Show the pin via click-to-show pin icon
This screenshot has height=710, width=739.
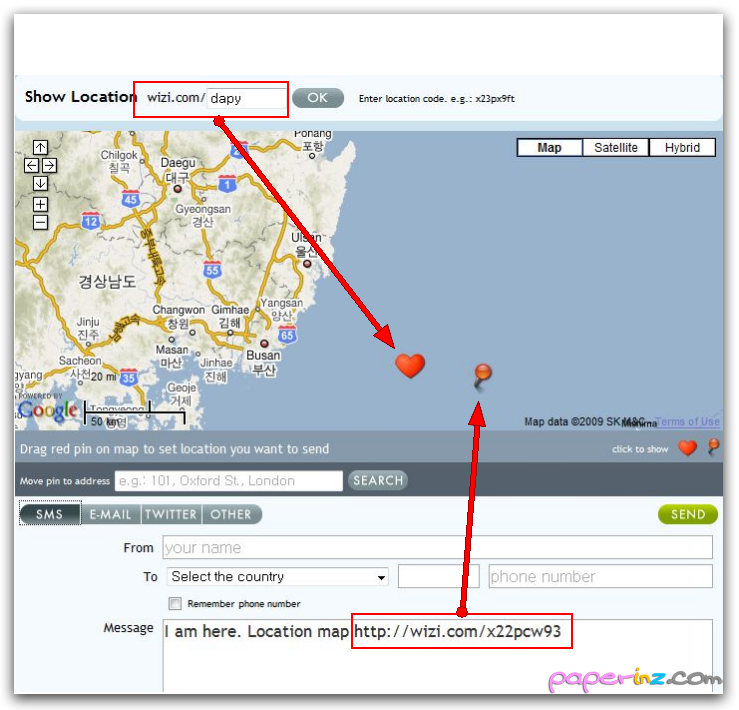pyautogui.click(x=714, y=447)
